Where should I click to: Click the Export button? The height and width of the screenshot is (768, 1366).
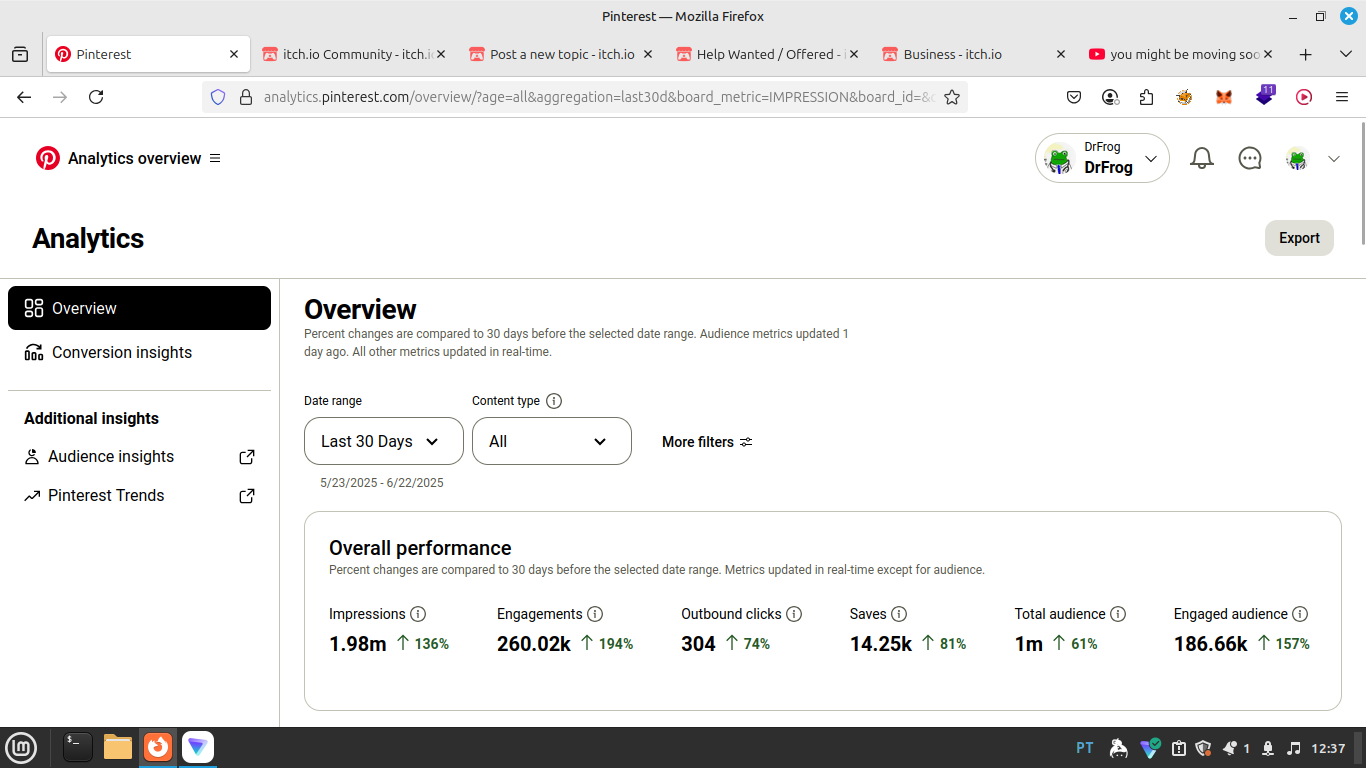click(x=1299, y=238)
